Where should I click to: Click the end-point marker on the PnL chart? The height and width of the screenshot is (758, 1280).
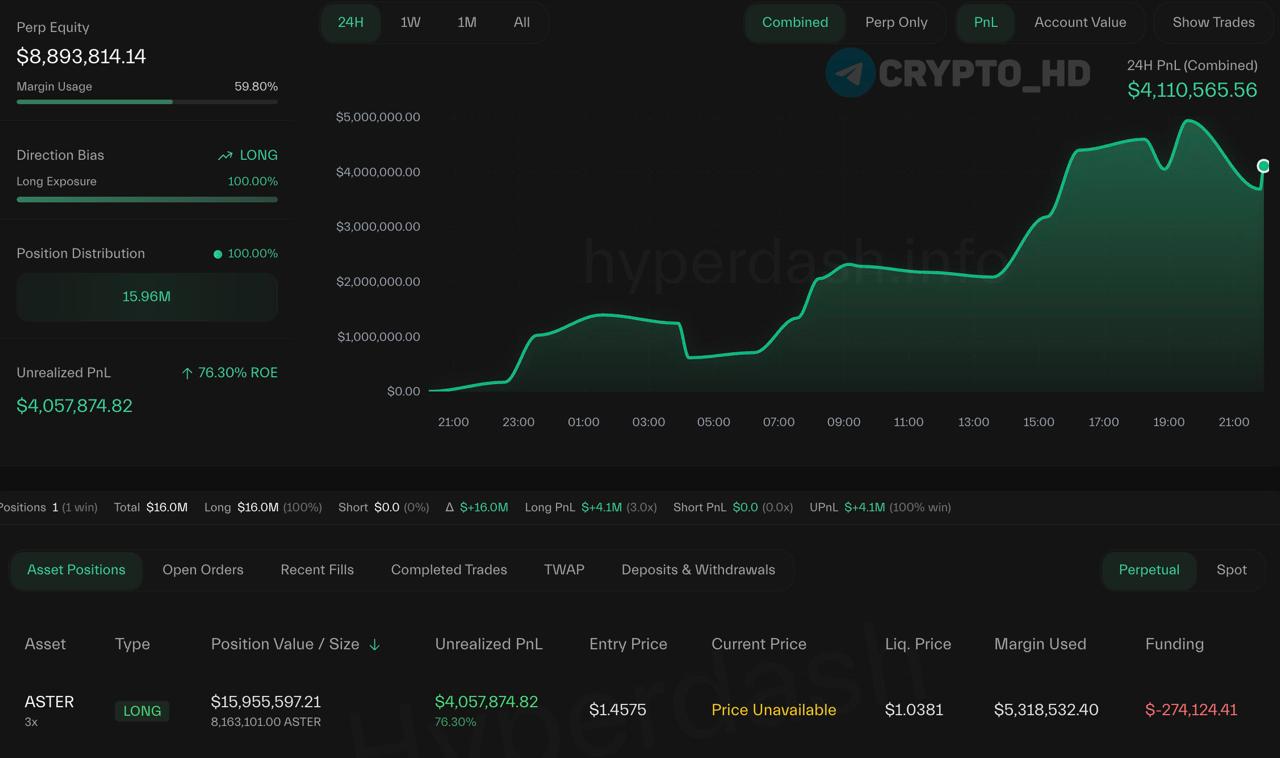tap(1263, 166)
